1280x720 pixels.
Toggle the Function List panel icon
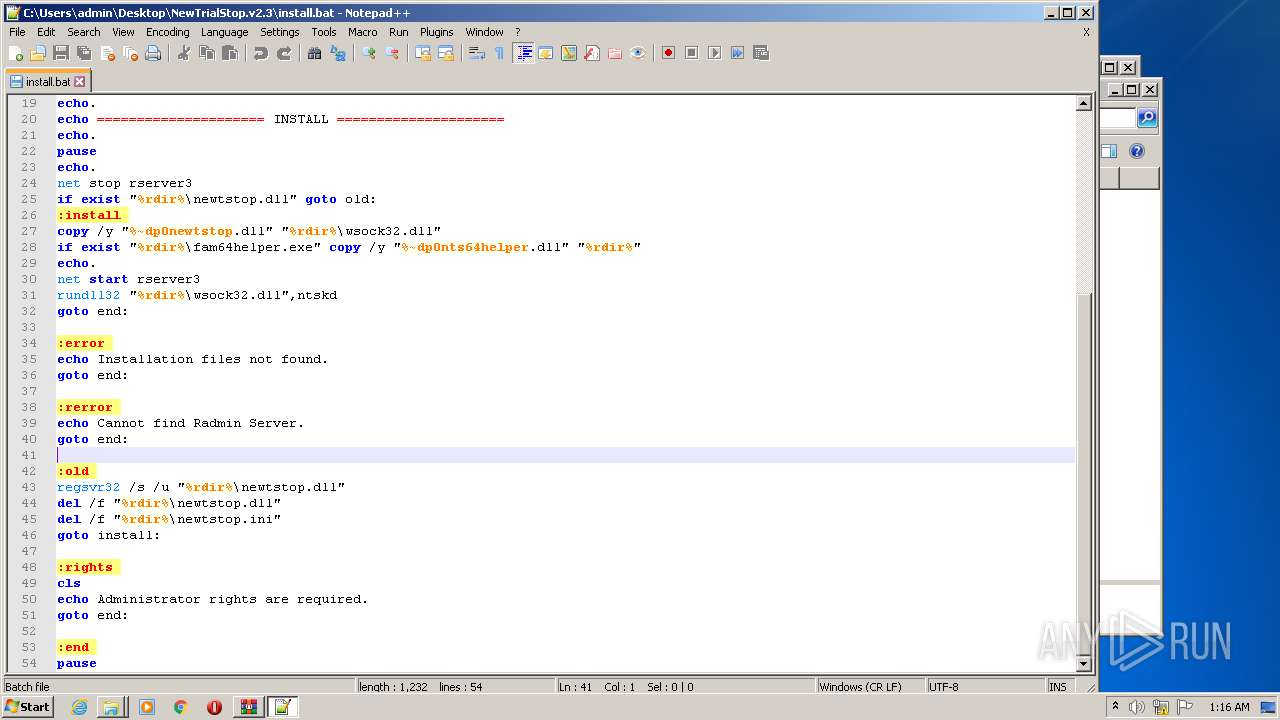[592, 53]
